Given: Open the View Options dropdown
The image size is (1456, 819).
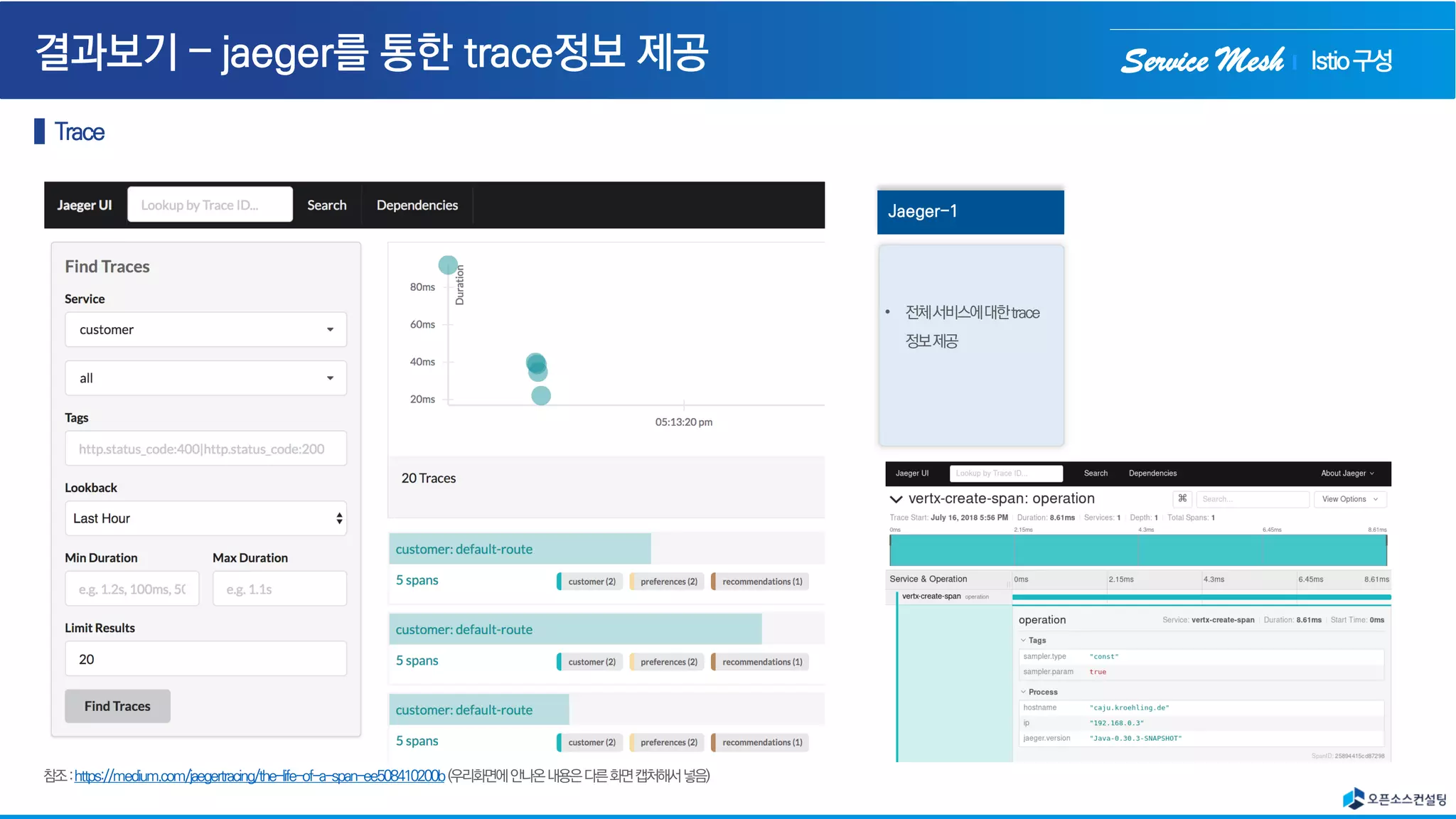Looking at the screenshot, I should [x=1350, y=499].
